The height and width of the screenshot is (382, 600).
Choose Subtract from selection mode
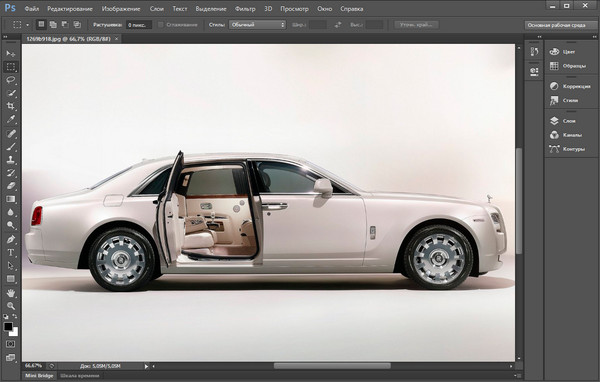click(x=65, y=24)
